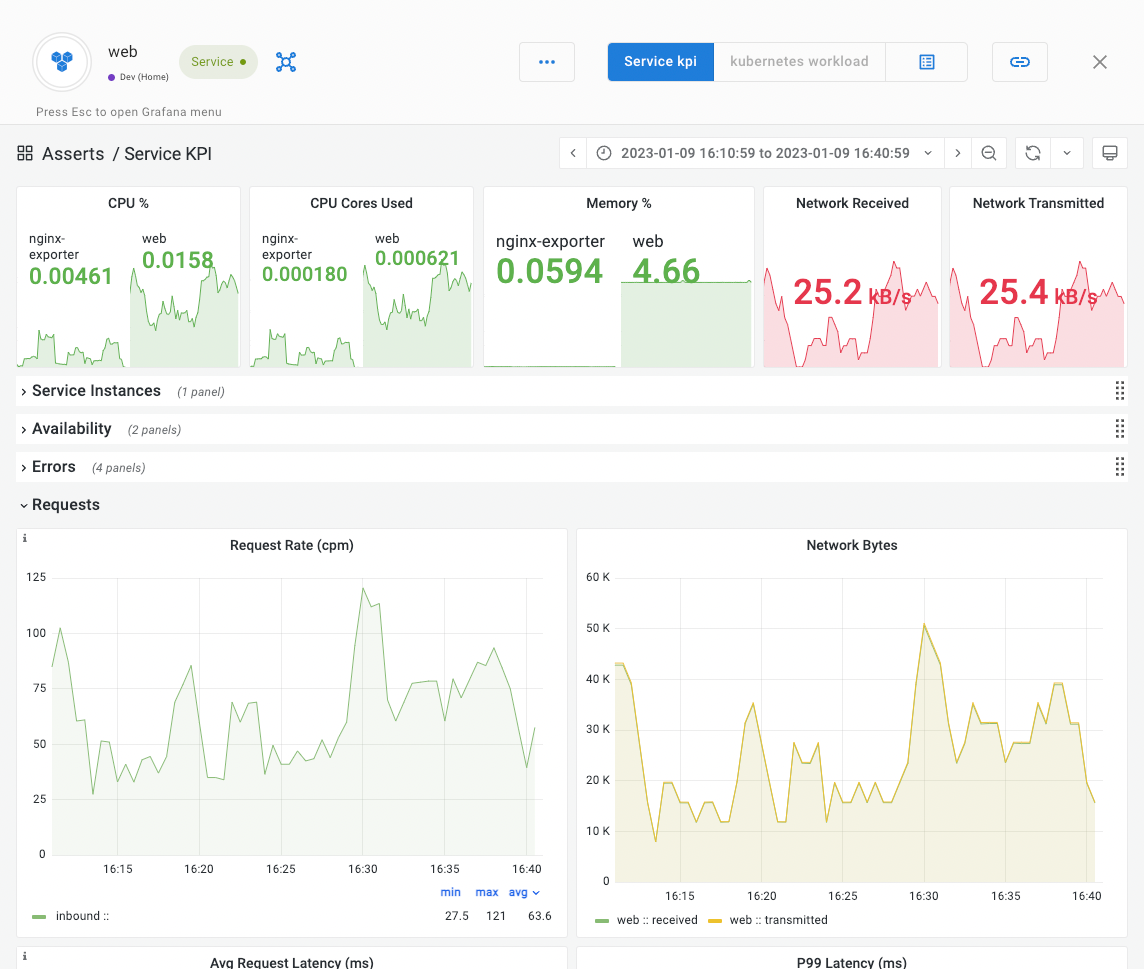Copy link using the chain icon
Screen dimensions: 1144x969
1019,62
